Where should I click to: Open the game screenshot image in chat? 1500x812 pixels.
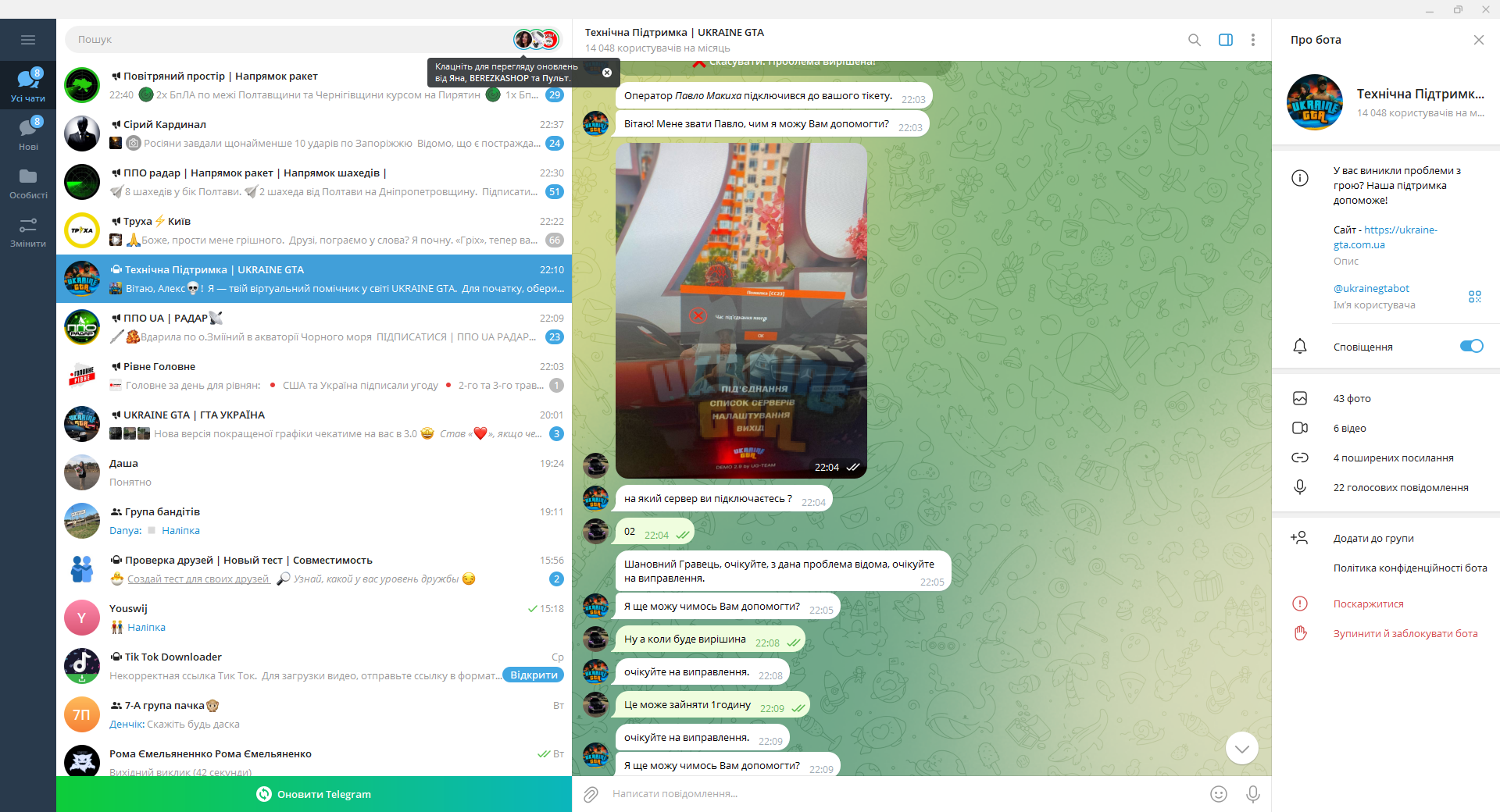[x=741, y=311]
